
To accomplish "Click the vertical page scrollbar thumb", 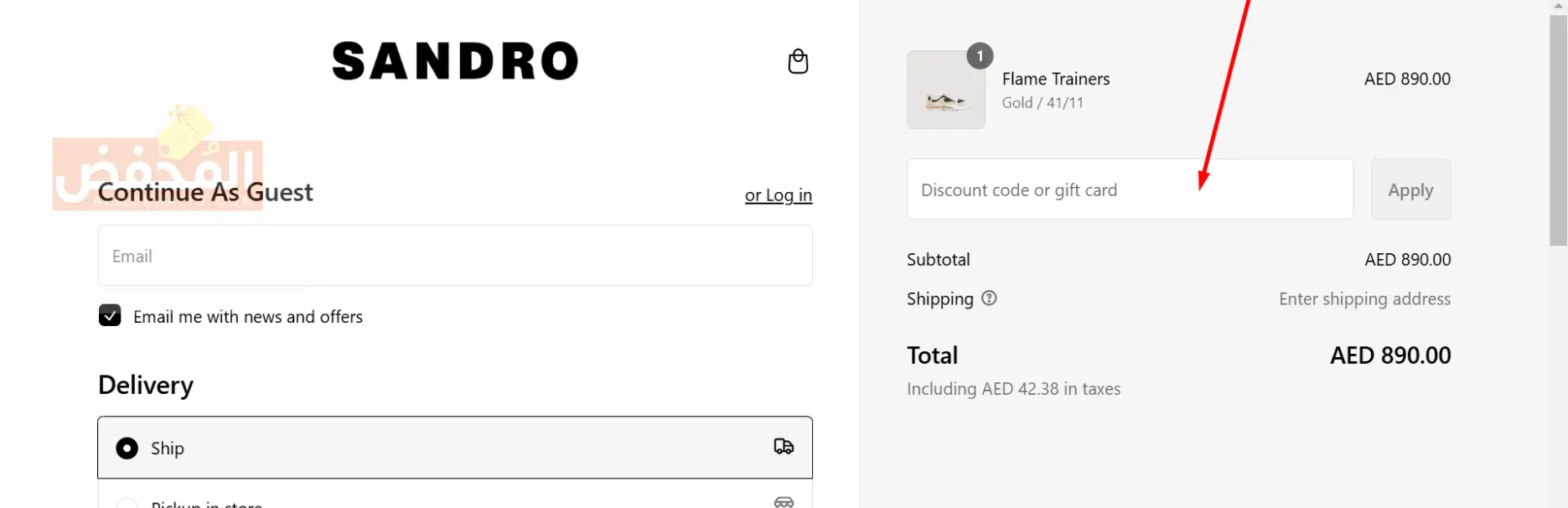I will pos(1559,130).
